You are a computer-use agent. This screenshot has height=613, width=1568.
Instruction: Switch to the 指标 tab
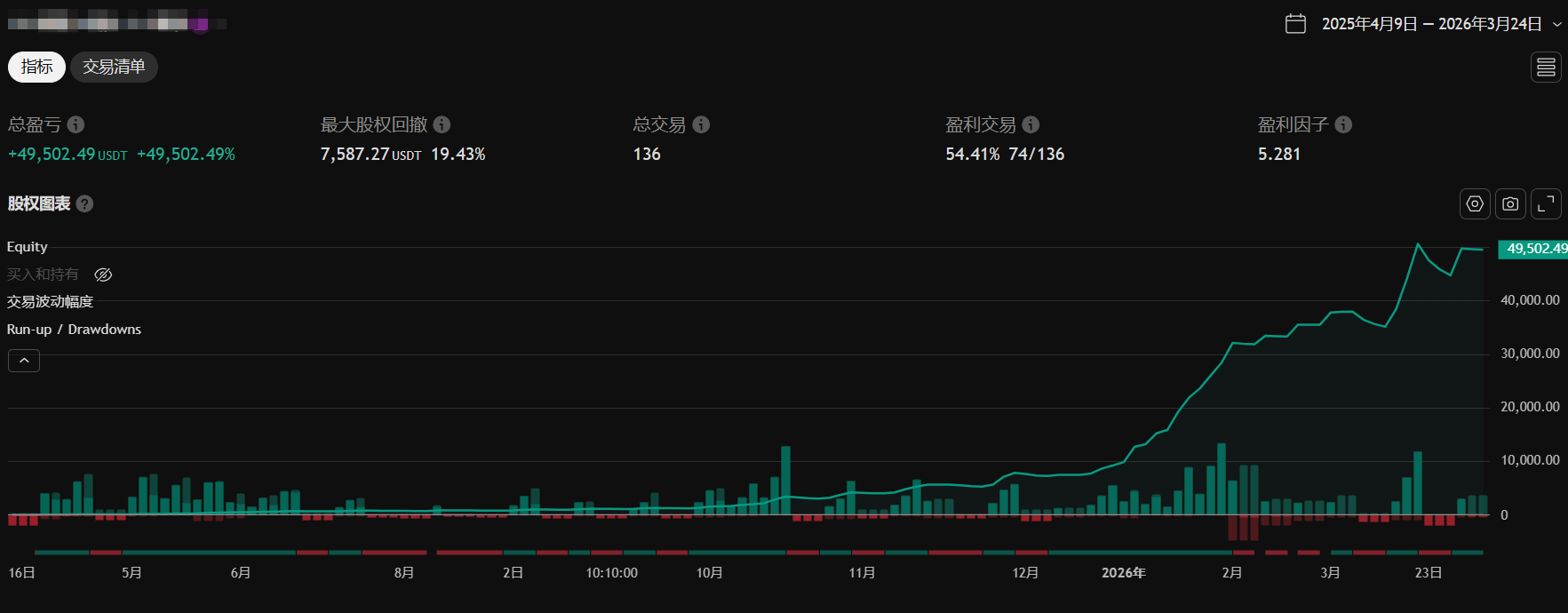point(36,67)
